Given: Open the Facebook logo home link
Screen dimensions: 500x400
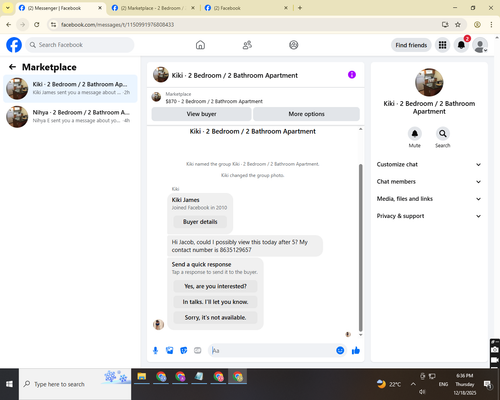Looking at the screenshot, I should 14,45.
